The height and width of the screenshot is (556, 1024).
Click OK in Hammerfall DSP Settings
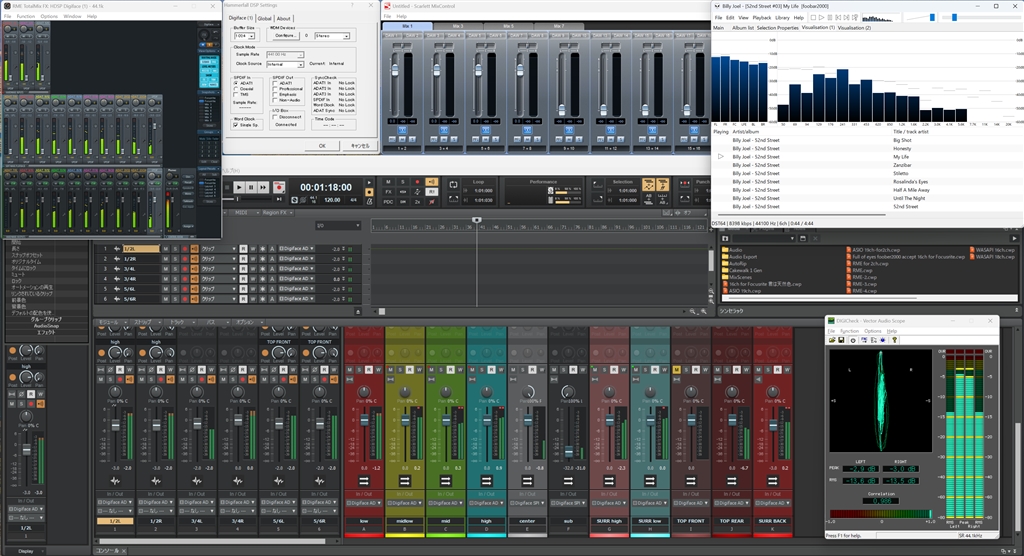(x=322, y=145)
